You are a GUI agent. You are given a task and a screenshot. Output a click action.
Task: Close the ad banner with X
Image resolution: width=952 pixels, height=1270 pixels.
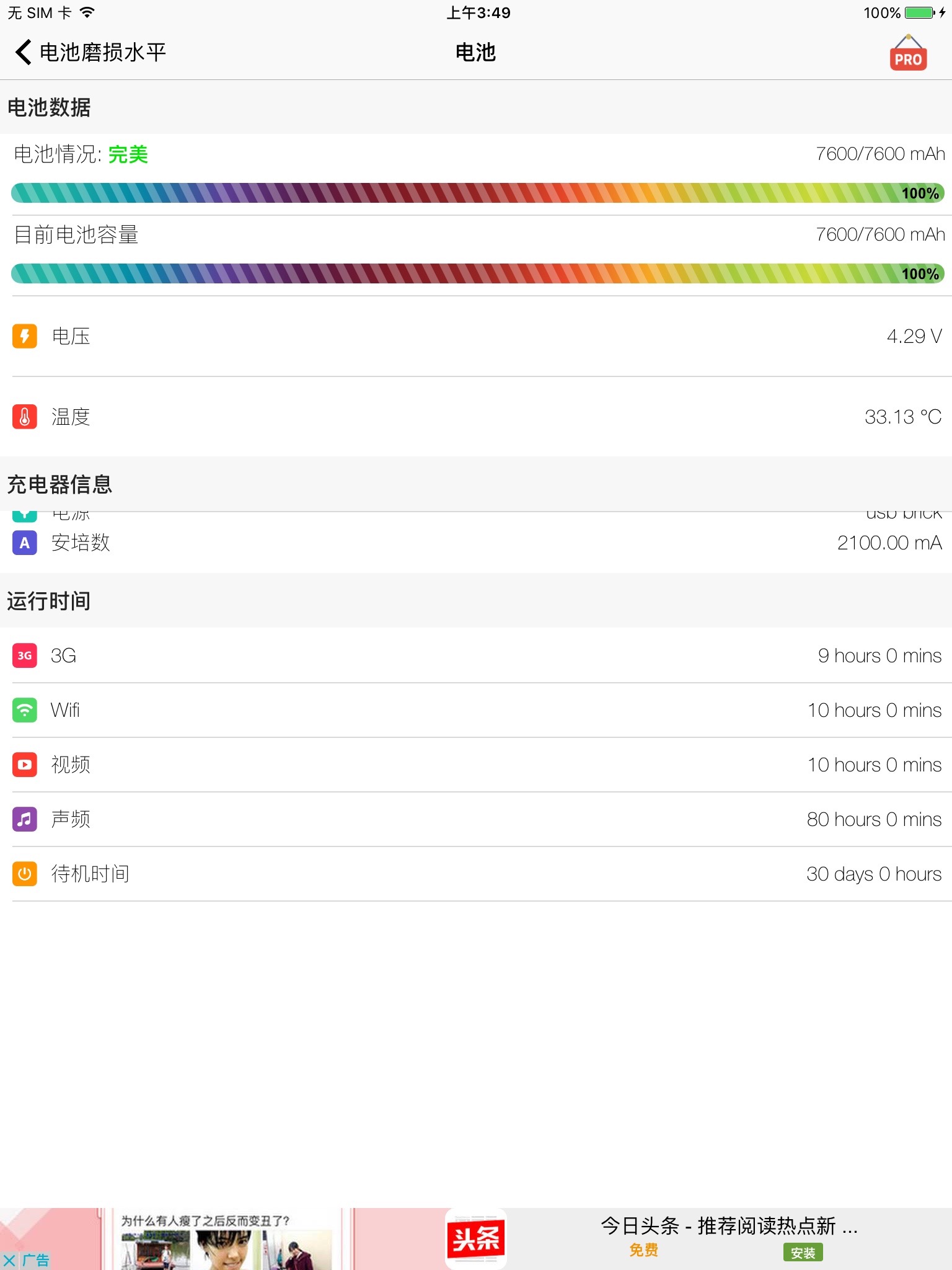9,1260
